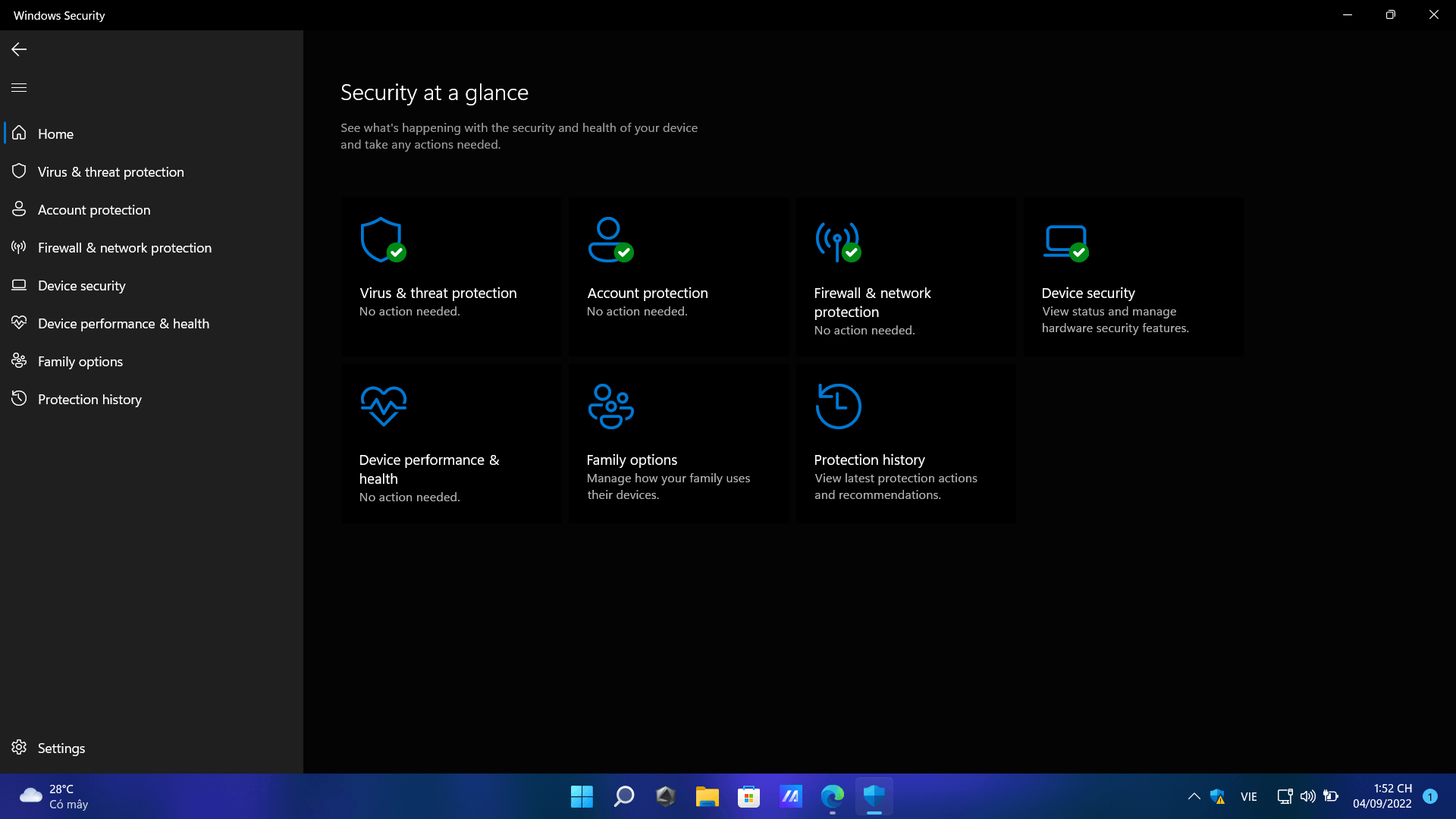Open Device security in sidebar
The width and height of the screenshot is (1456, 819).
point(152,285)
